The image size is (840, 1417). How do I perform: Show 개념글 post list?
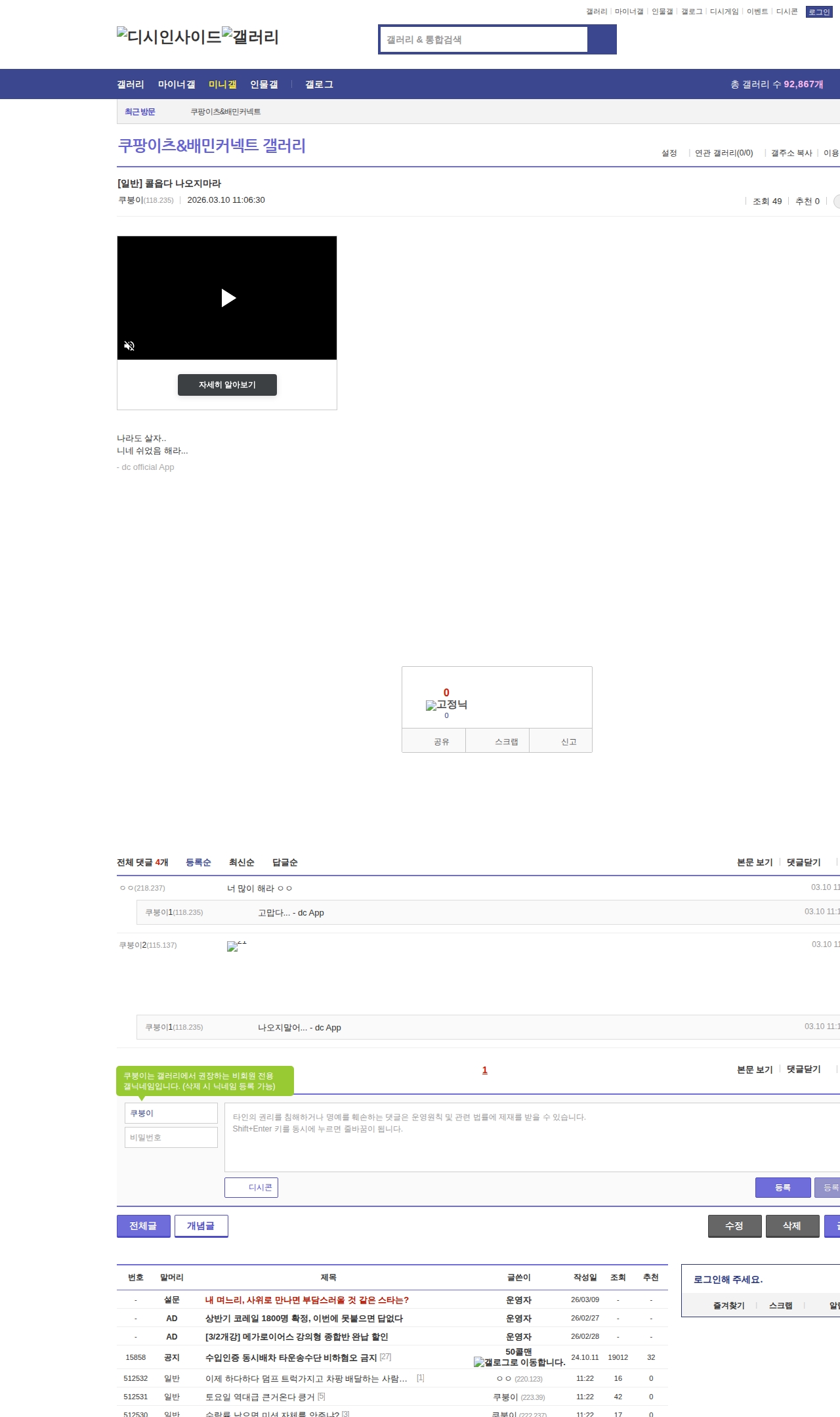(x=201, y=1226)
